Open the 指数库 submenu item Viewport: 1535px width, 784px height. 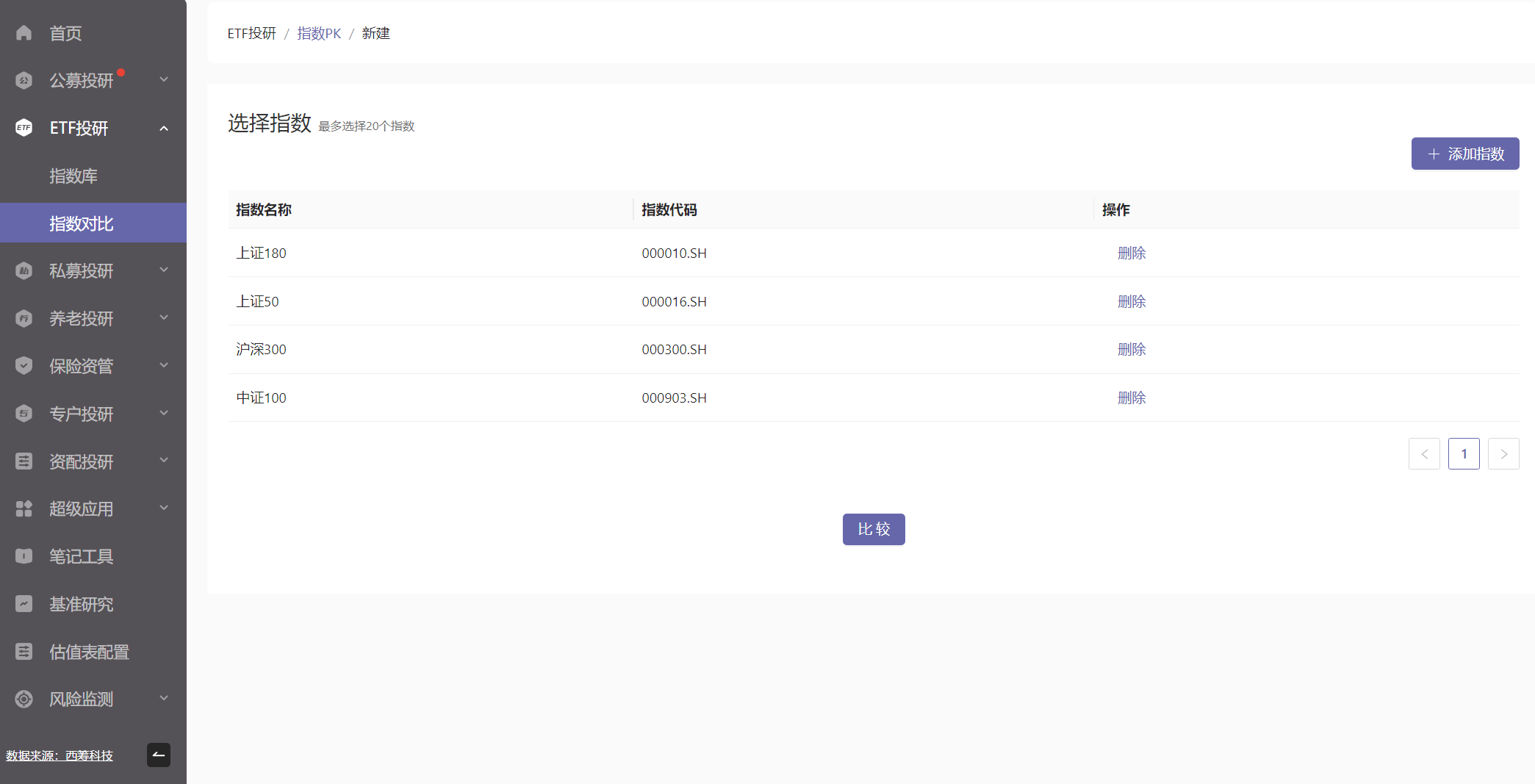click(x=73, y=176)
